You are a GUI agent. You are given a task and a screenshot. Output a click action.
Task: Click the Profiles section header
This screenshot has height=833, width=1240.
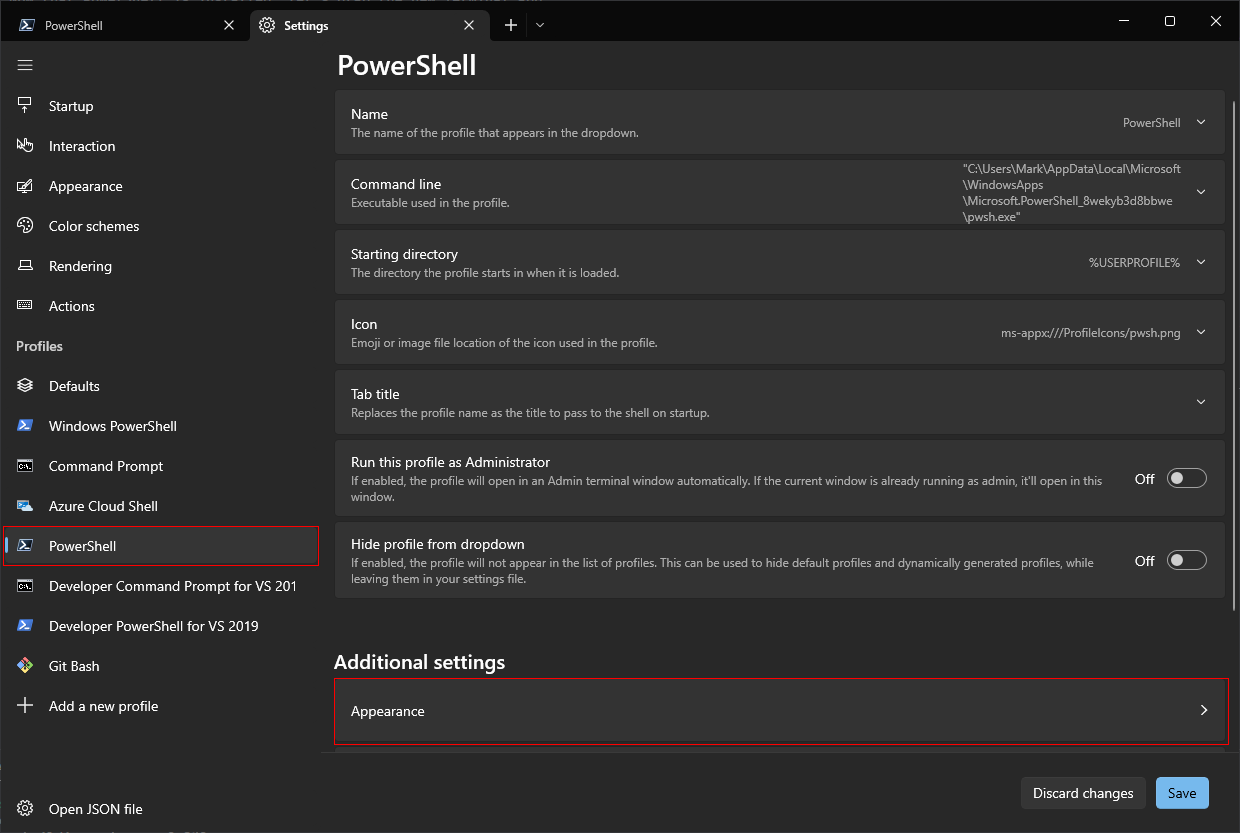tap(39, 346)
